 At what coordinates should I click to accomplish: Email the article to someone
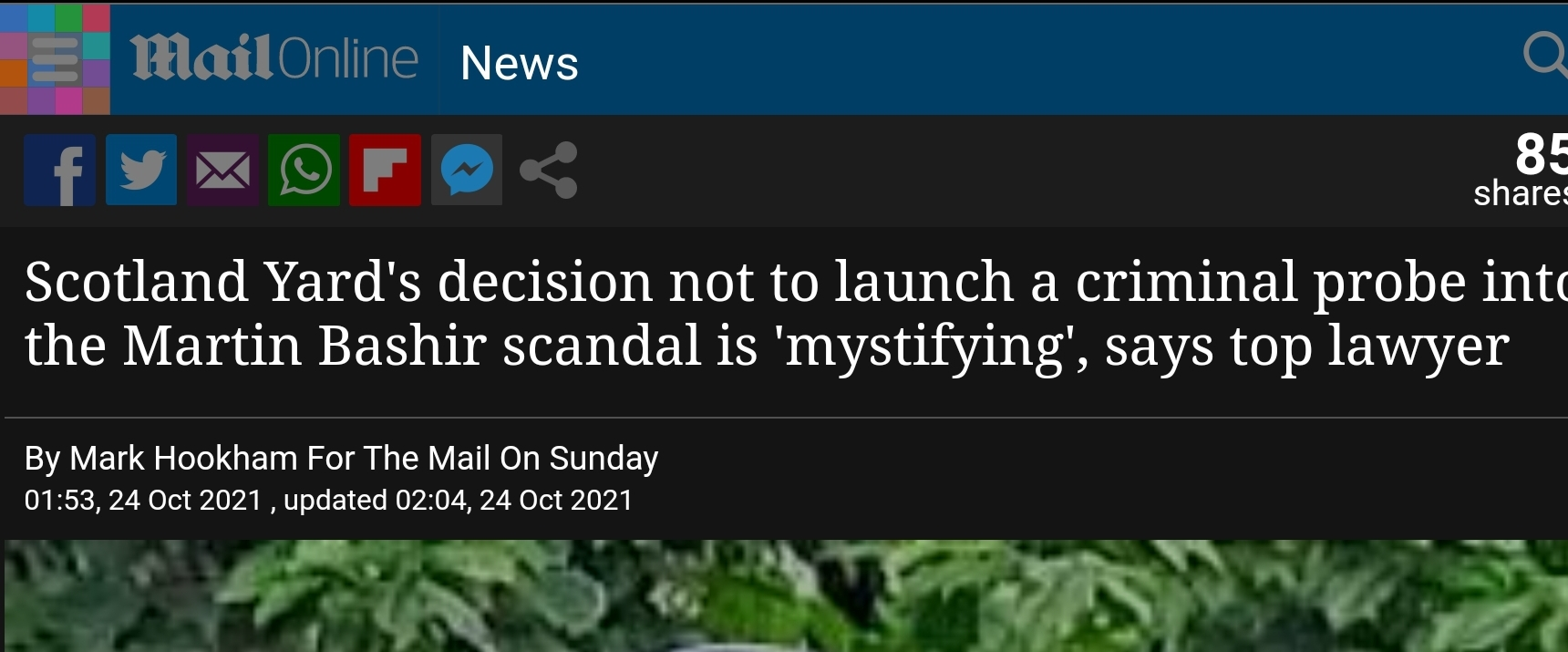pos(222,170)
